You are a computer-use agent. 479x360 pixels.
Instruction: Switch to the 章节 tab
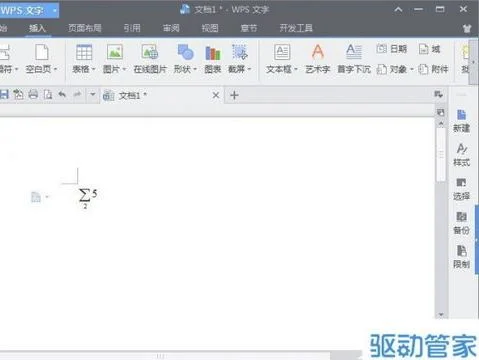point(249,28)
